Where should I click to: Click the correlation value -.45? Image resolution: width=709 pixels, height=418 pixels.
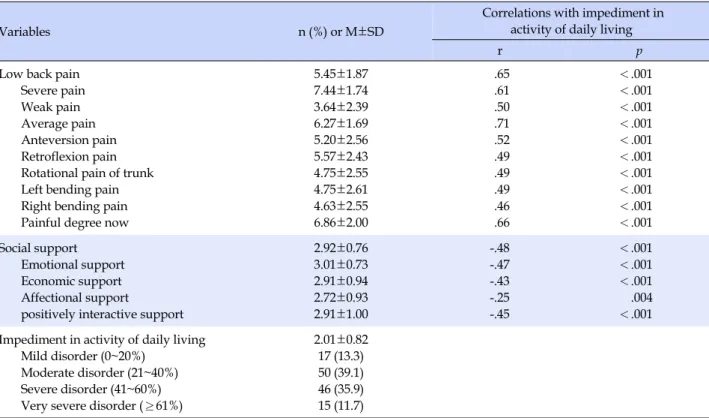pyautogui.click(x=500, y=314)
